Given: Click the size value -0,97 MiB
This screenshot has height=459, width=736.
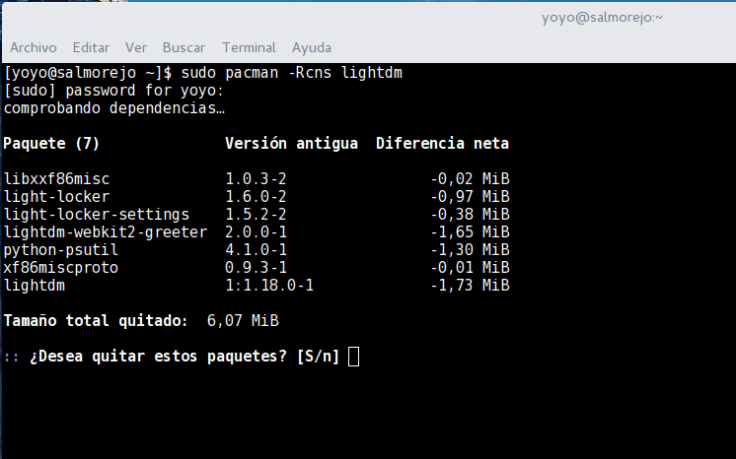Looking at the screenshot, I should click(470, 197).
